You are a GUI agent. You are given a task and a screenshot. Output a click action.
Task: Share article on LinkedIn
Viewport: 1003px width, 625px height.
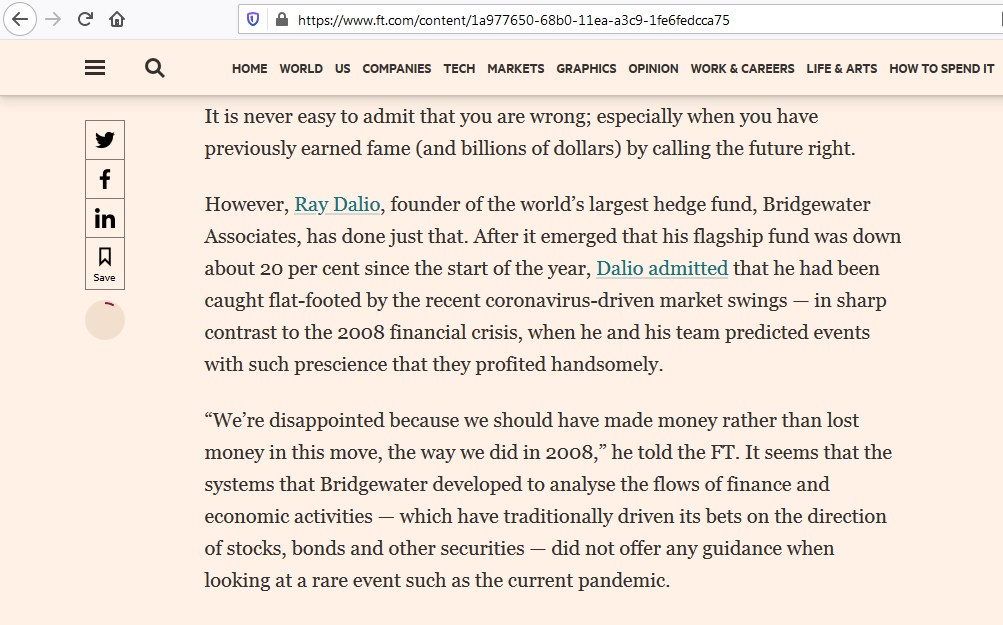[x=105, y=219]
